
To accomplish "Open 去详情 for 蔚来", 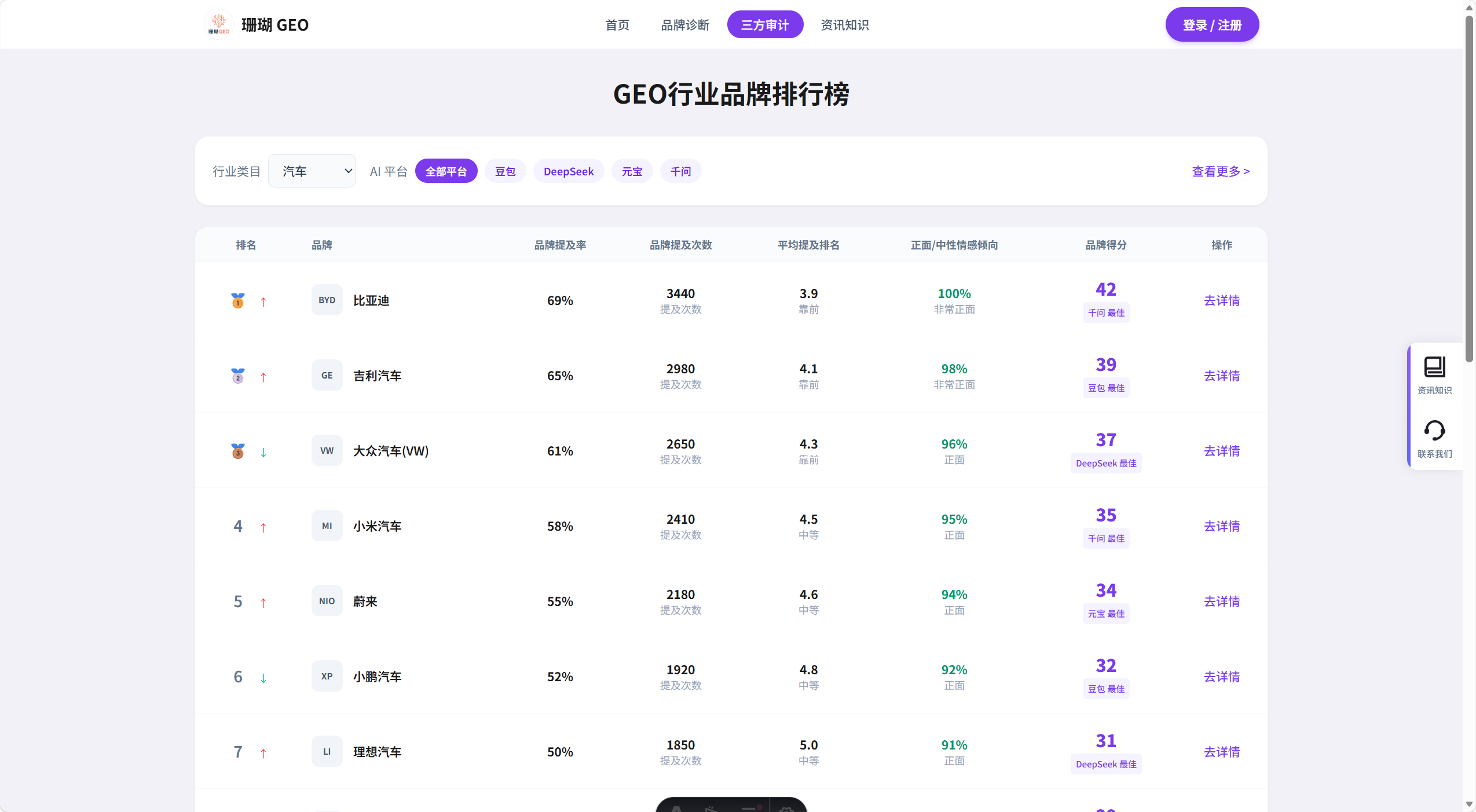I will [1222, 601].
